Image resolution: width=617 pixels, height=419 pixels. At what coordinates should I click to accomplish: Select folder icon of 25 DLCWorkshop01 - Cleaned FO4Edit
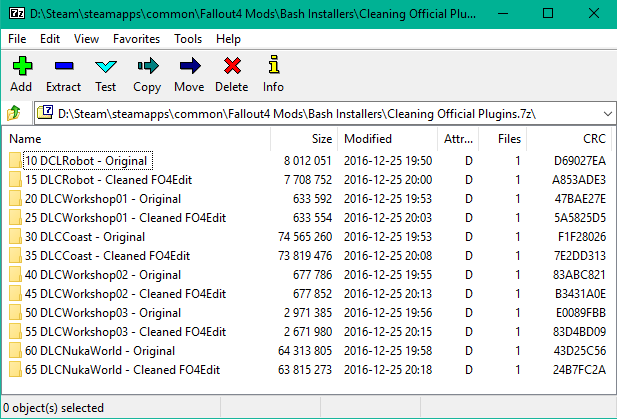point(15,218)
